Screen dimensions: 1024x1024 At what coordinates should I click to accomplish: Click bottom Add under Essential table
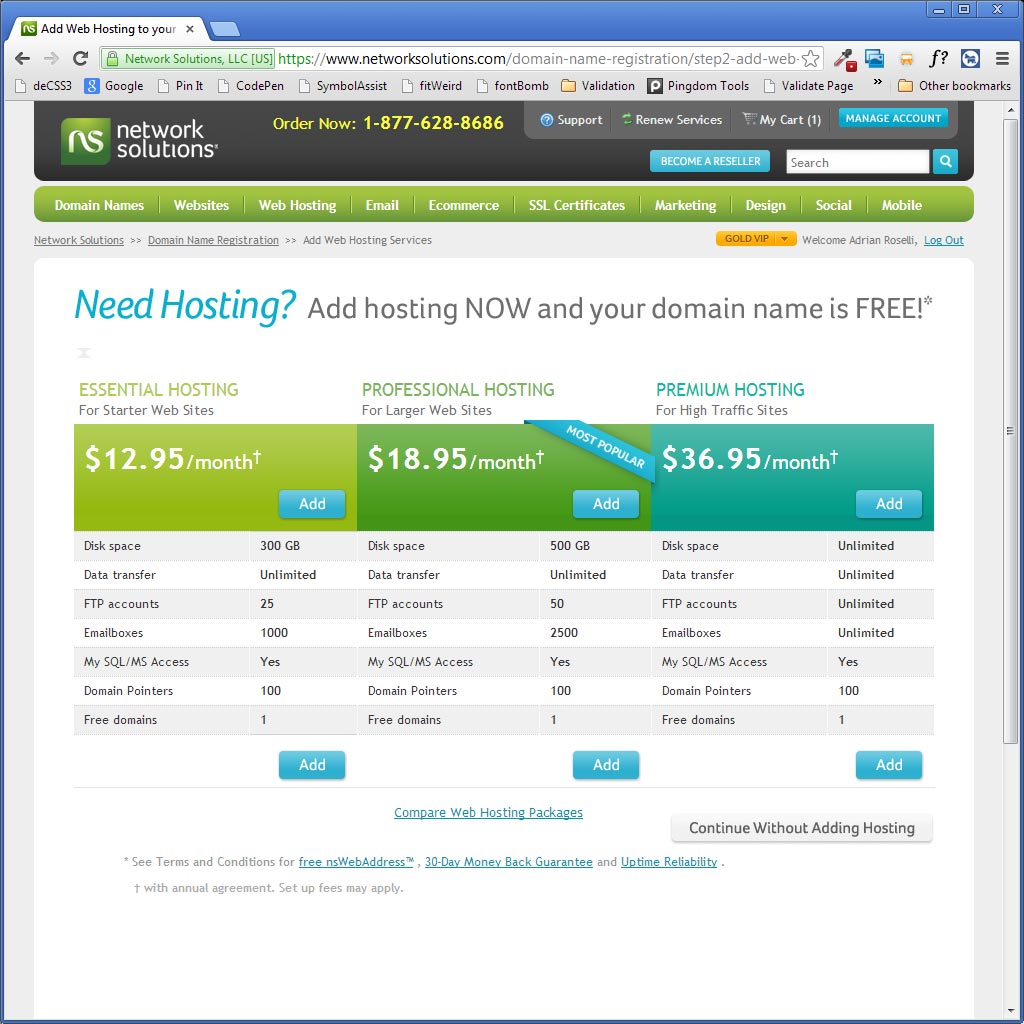click(x=312, y=765)
